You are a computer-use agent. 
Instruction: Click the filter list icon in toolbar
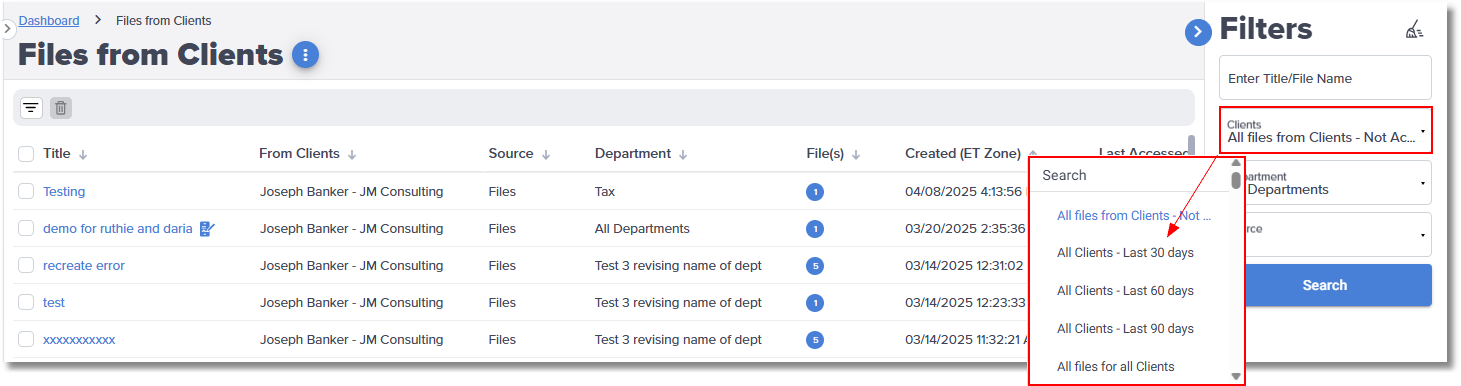coord(31,108)
